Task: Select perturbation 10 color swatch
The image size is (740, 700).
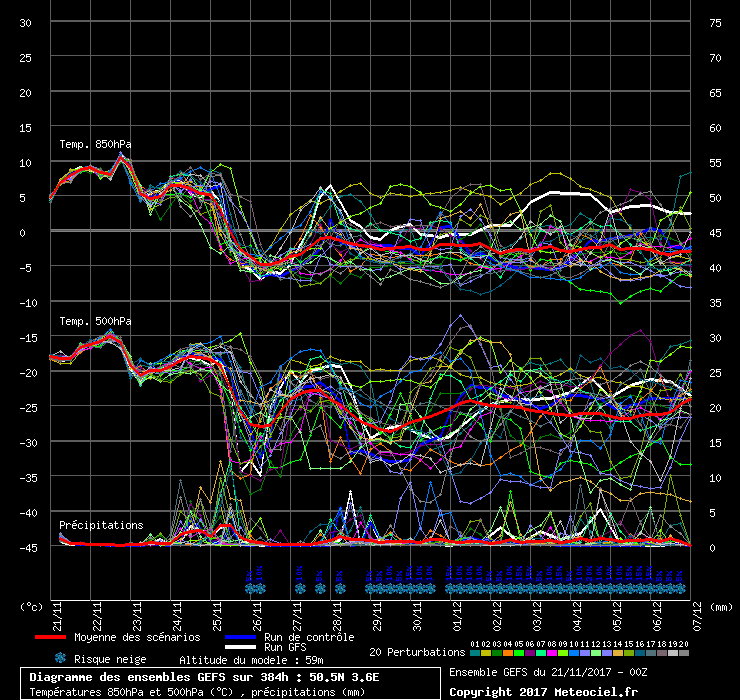Action: 573,652
